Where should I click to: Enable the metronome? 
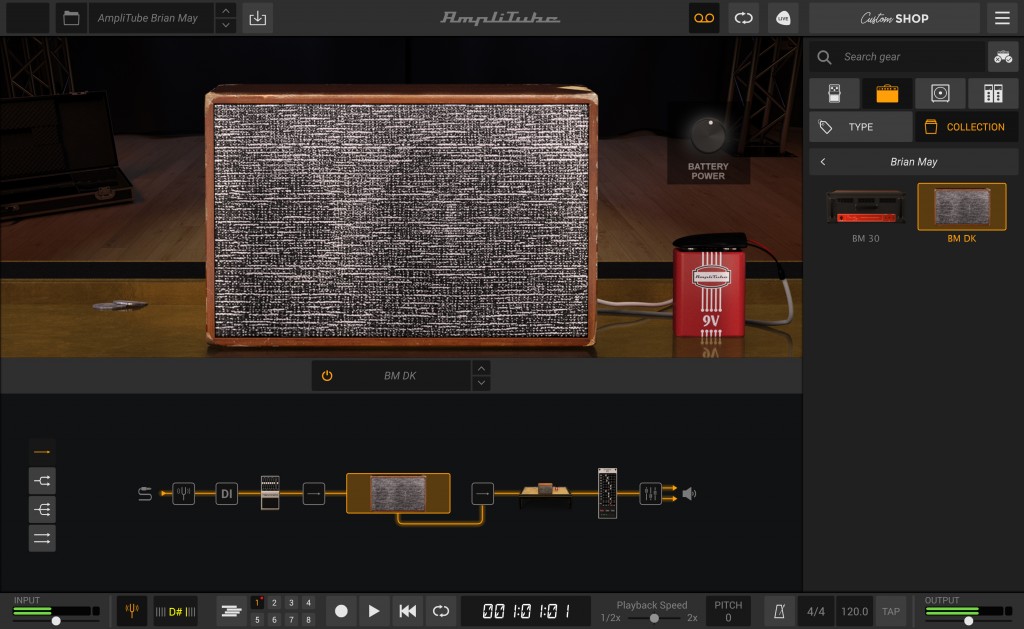click(x=778, y=611)
